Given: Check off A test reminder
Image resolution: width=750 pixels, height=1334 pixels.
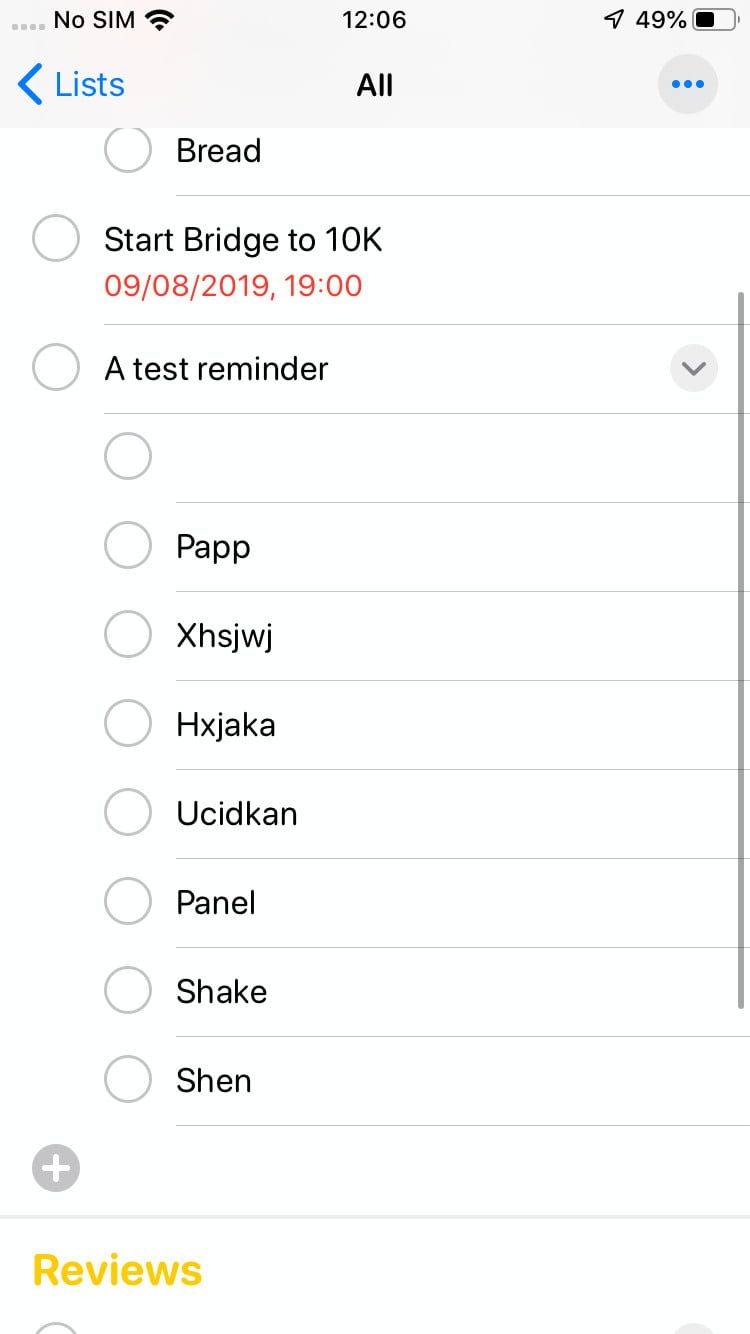Looking at the screenshot, I should click(x=56, y=368).
